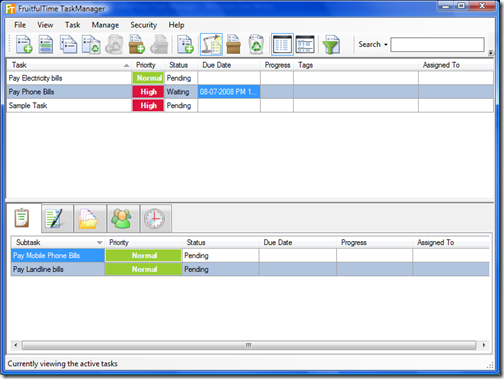Click the Assigned To header in task list
Screen dimensions: 504x379
point(456,65)
